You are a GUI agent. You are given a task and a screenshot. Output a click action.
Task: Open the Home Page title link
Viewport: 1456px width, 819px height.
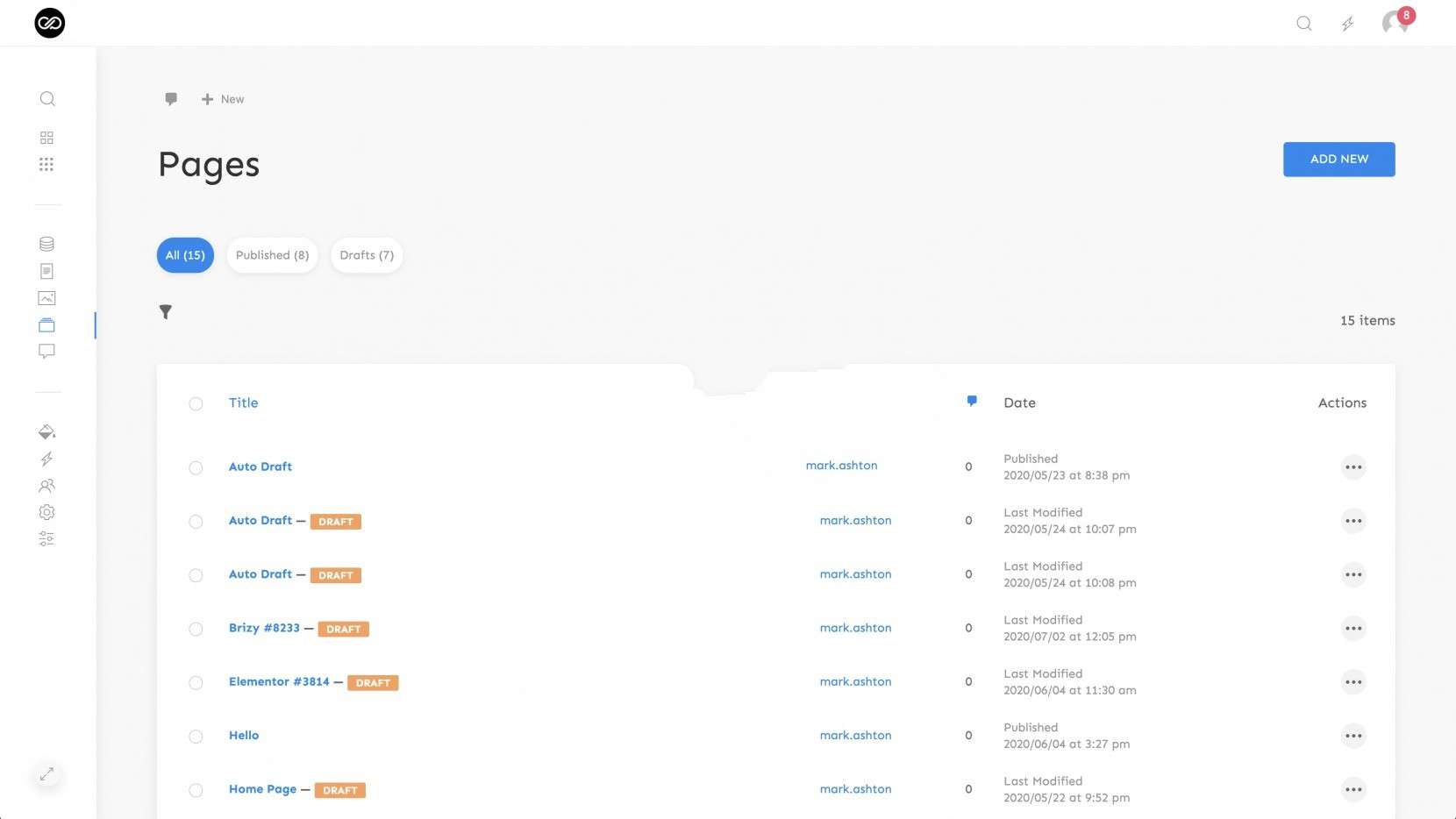click(x=262, y=789)
